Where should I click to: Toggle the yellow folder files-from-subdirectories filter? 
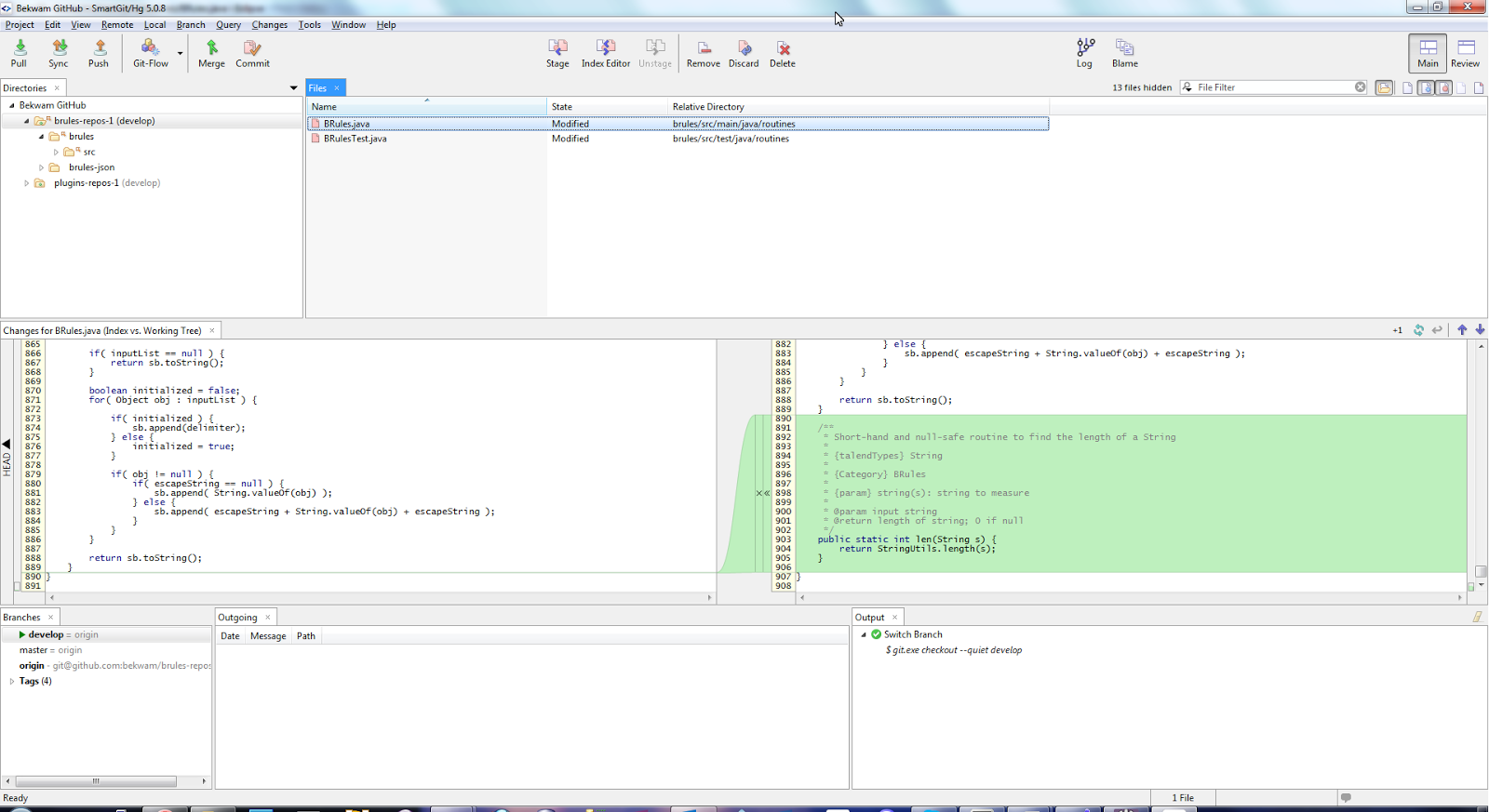coord(1385,87)
